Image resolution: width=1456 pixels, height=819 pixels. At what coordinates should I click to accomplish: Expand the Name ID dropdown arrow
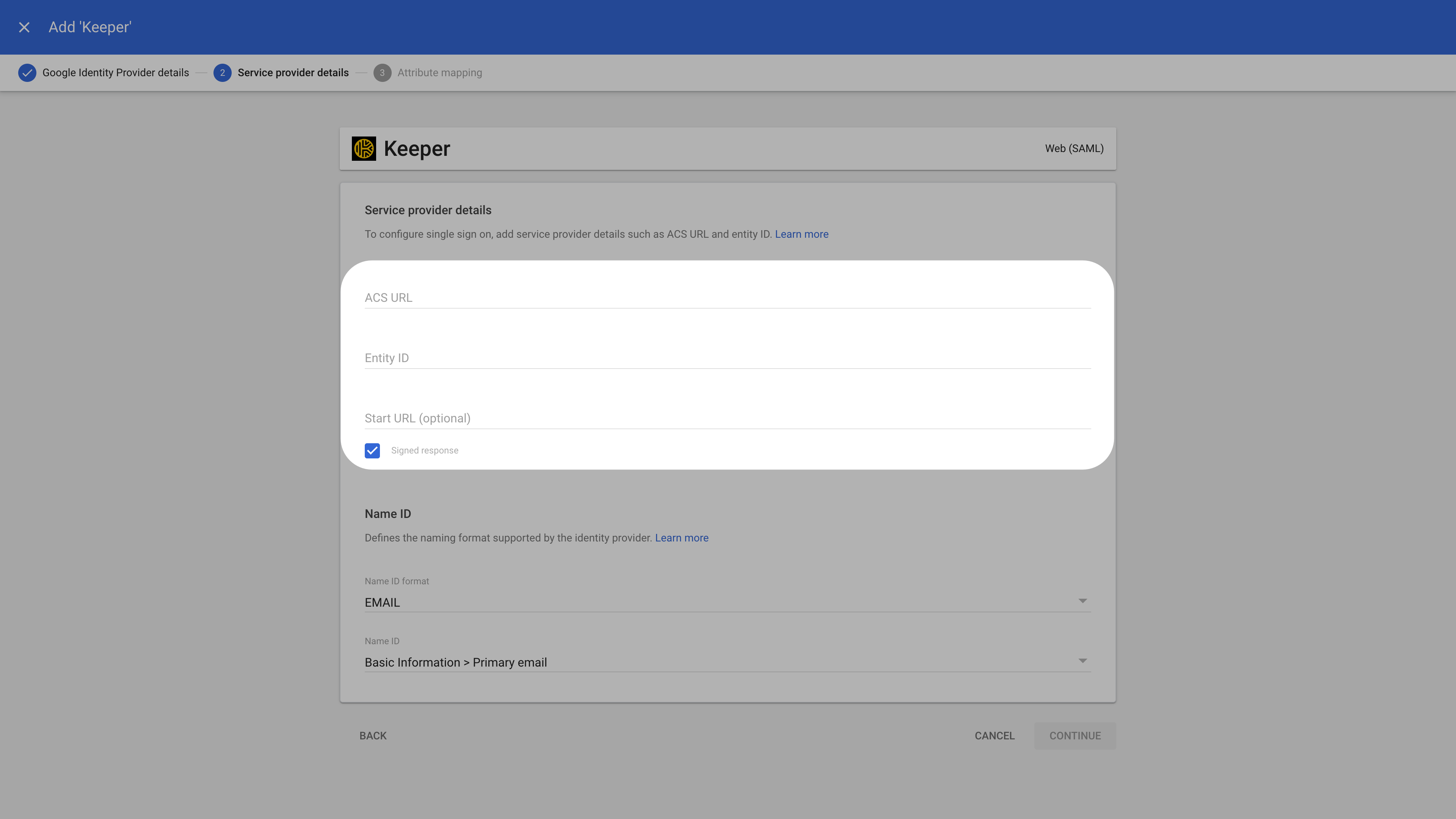pyautogui.click(x=1083, y=661)
